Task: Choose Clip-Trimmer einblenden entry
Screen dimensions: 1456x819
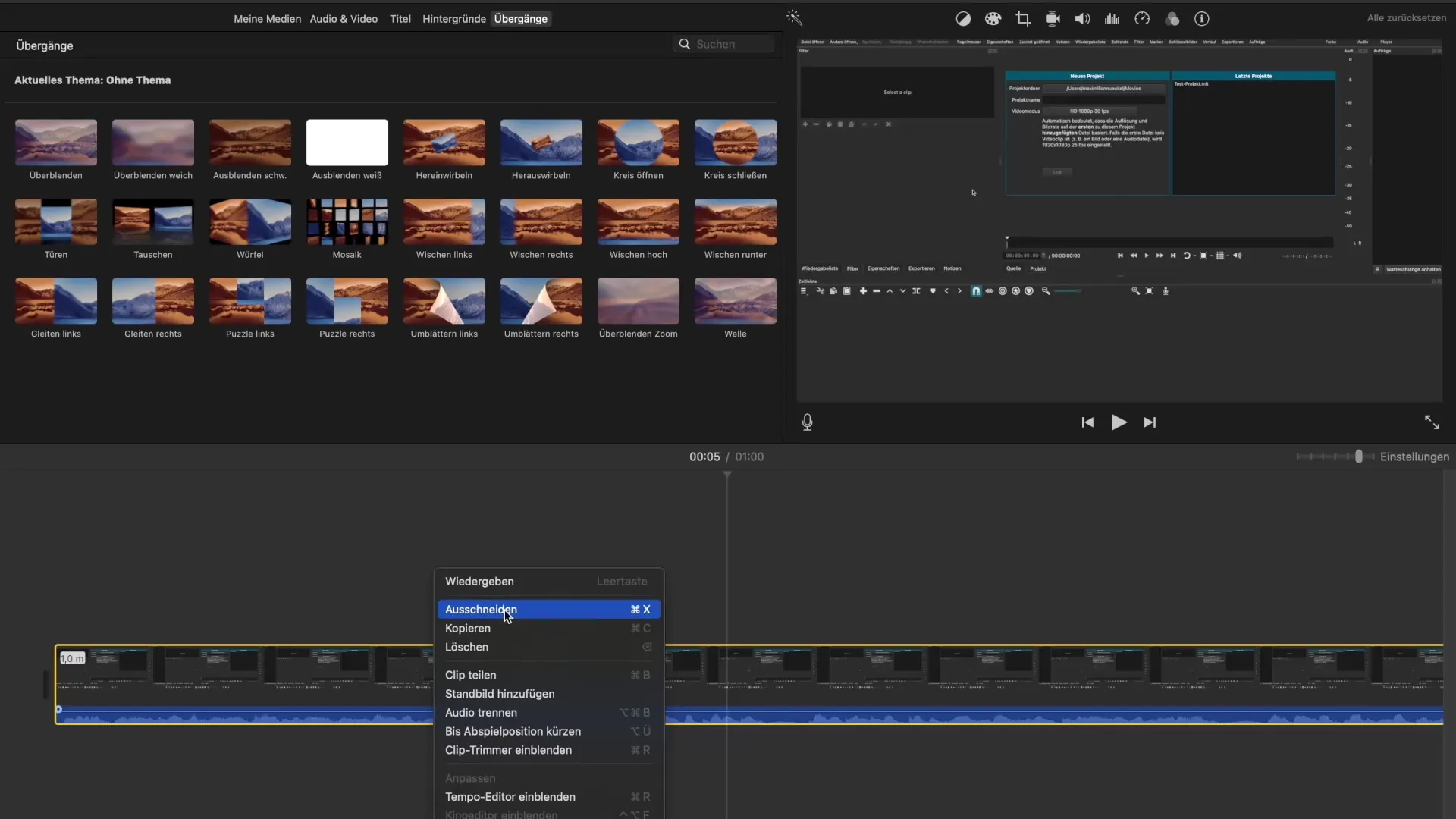Action: point(549,751)
